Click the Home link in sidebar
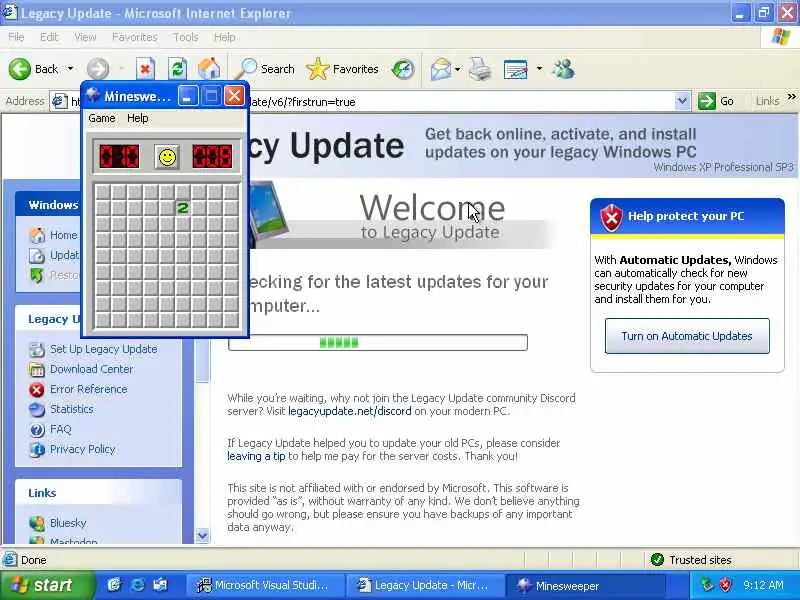Image resolution: width=800 pixels, height=600 pixels. point(63,235)
